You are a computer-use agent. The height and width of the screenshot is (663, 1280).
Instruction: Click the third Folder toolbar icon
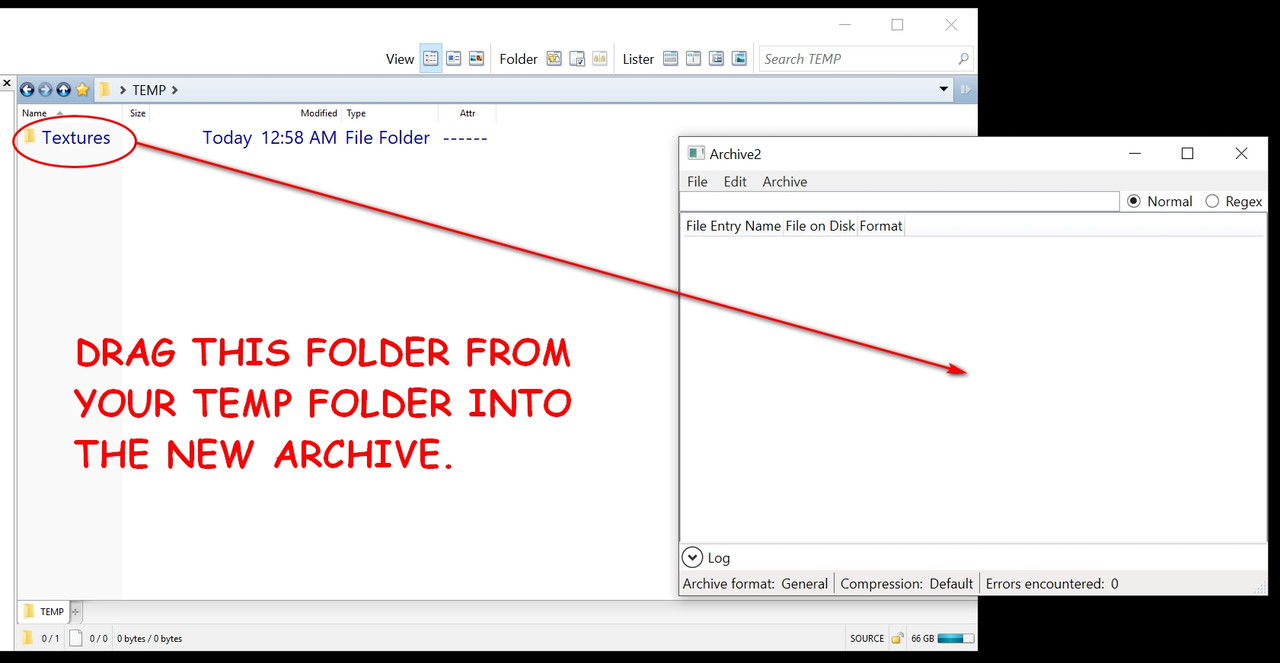pyautogui.click(x=600, y=59)
